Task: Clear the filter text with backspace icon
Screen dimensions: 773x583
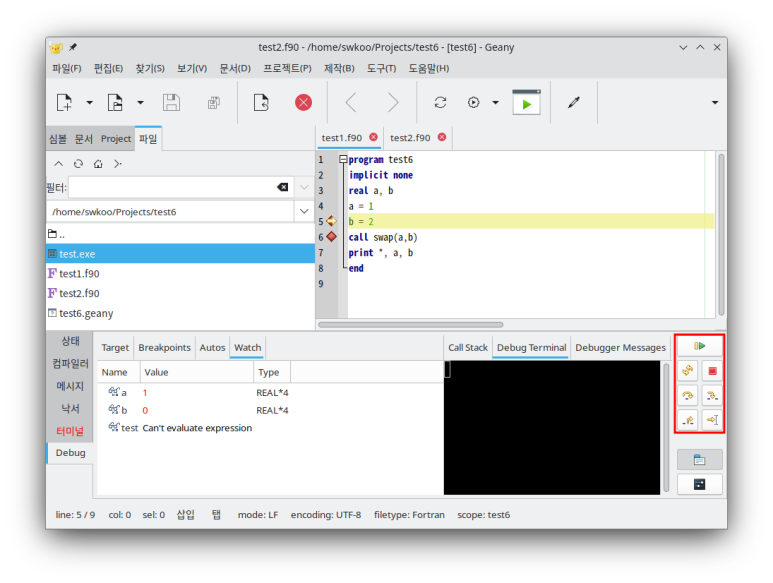Action: pyautogui.click(x=282, y=187)
